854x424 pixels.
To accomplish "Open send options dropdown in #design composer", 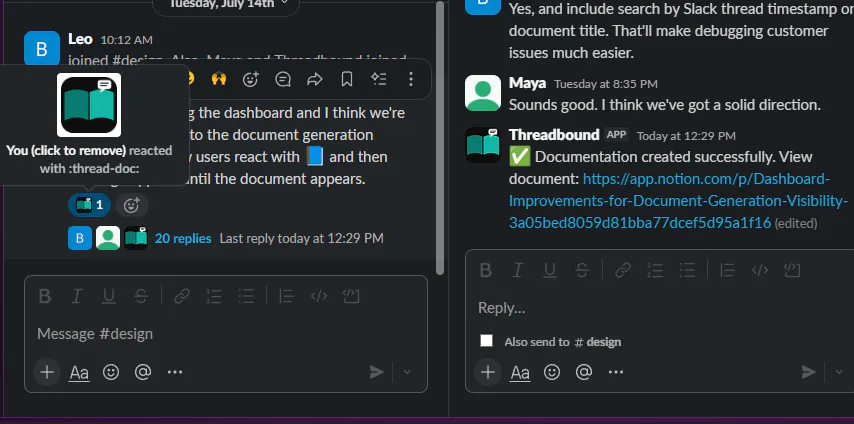I will click(x=407, y=372).
